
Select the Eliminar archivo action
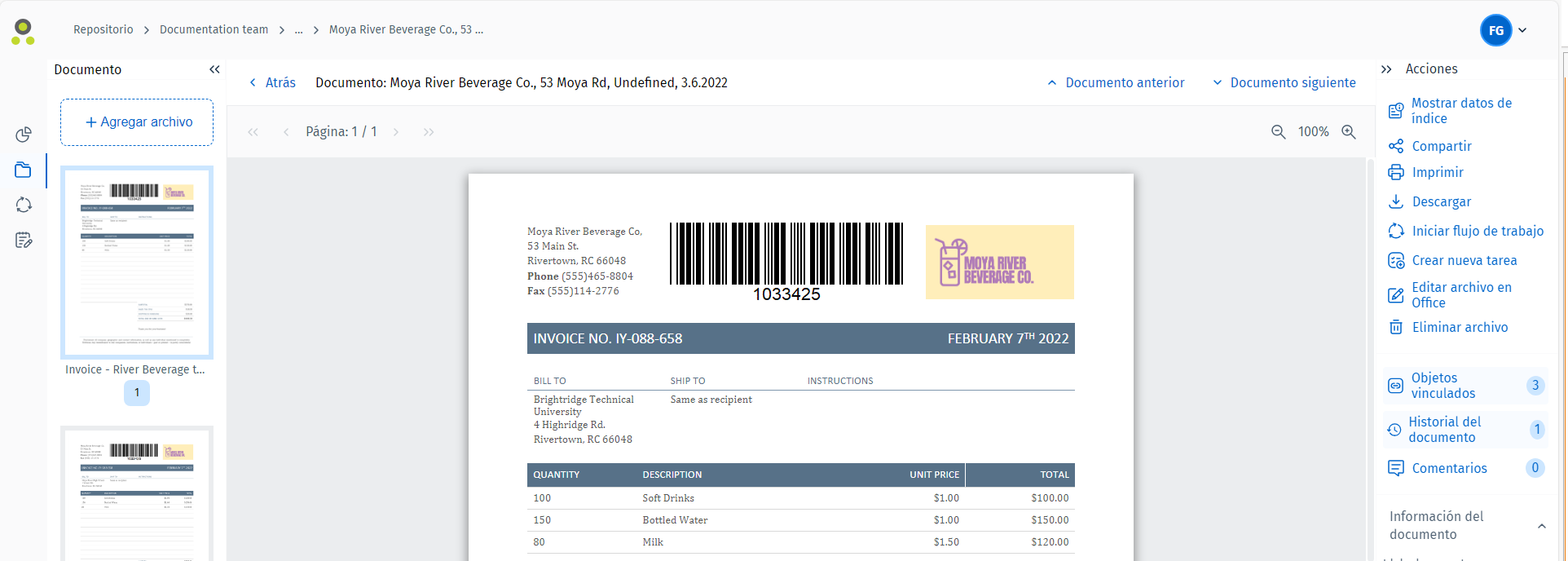1460,327
